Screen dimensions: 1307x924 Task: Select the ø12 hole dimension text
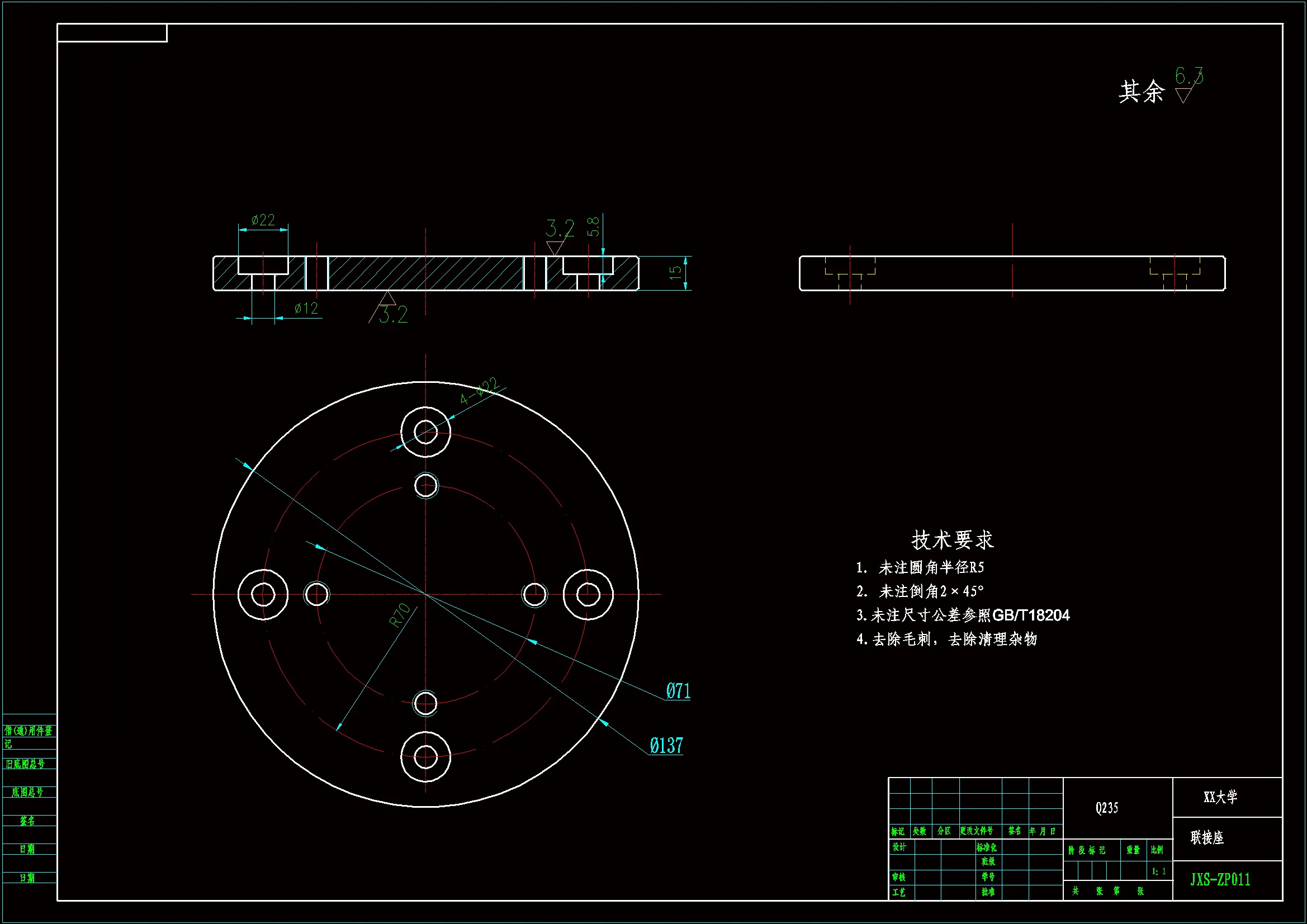click(306, 308)
